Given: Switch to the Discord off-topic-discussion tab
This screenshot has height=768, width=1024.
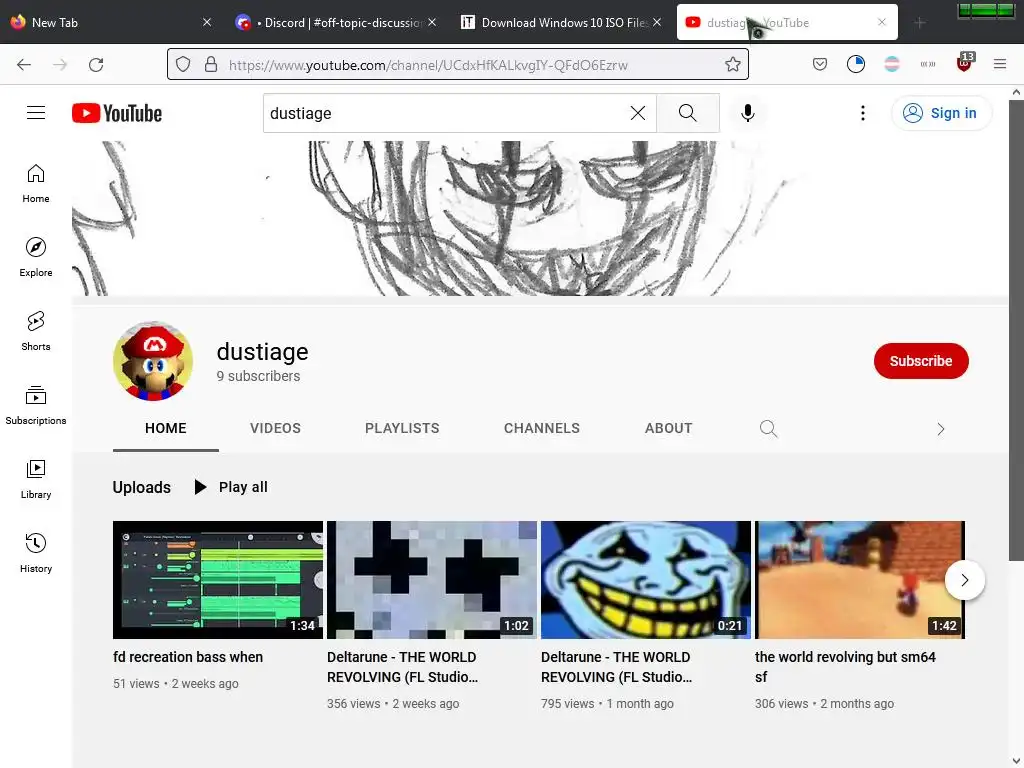Looking at the screenshot, I should pos(335,23).
